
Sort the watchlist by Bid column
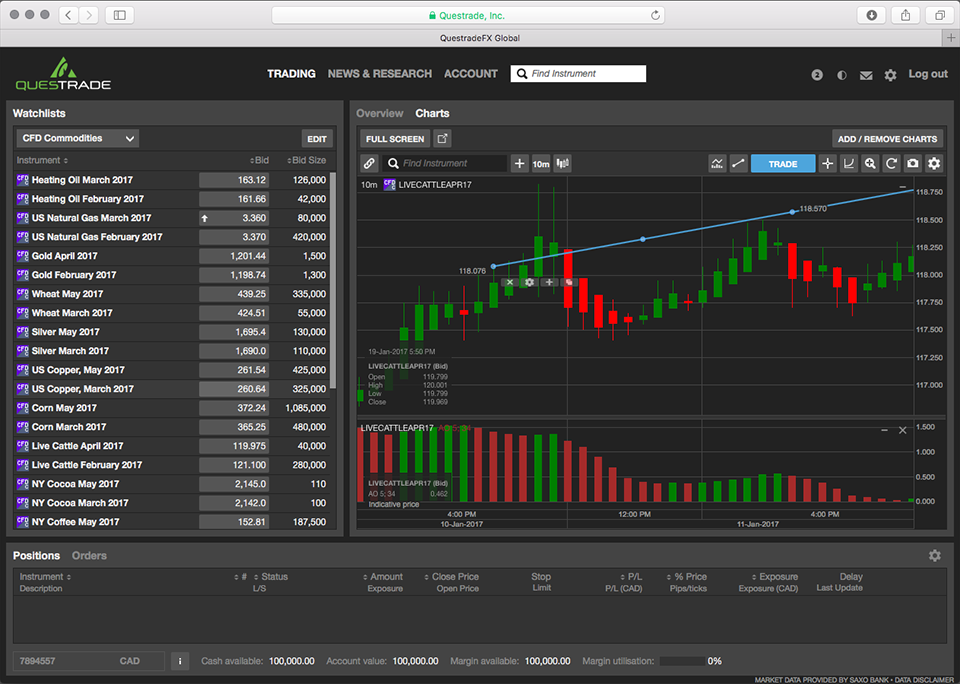pos(260,160)
